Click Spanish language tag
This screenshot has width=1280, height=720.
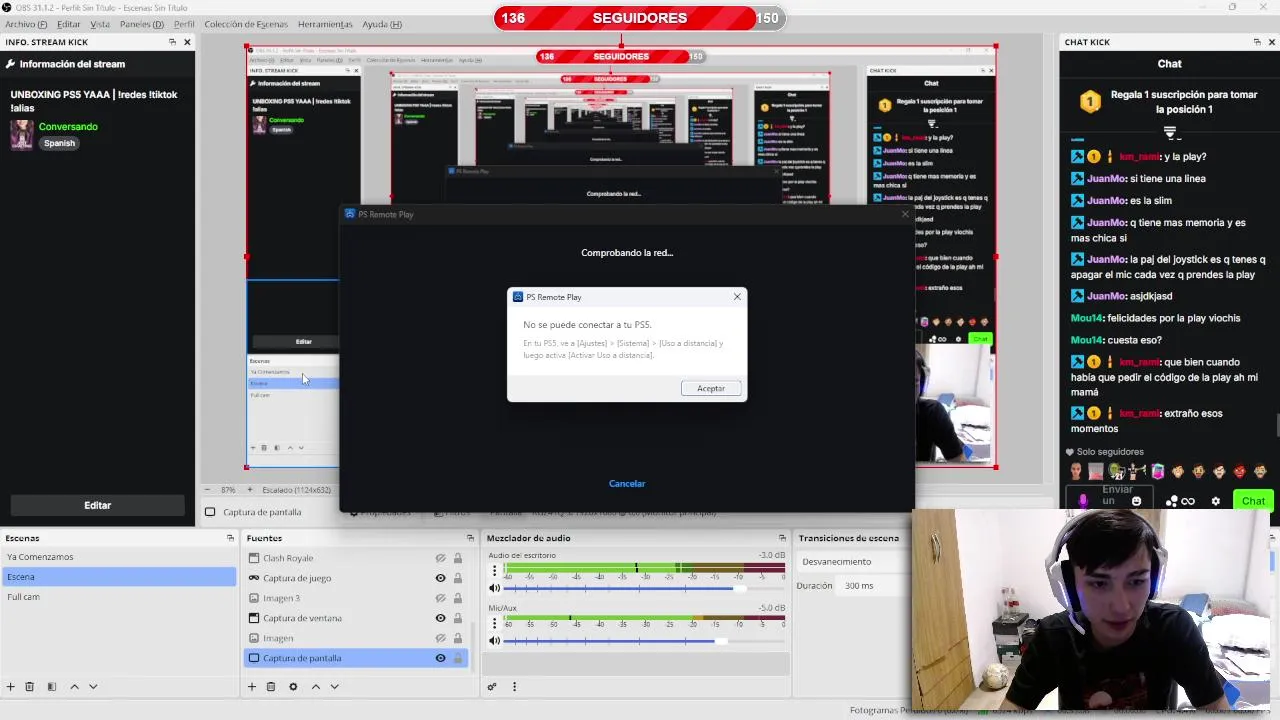tap(59, 143)
